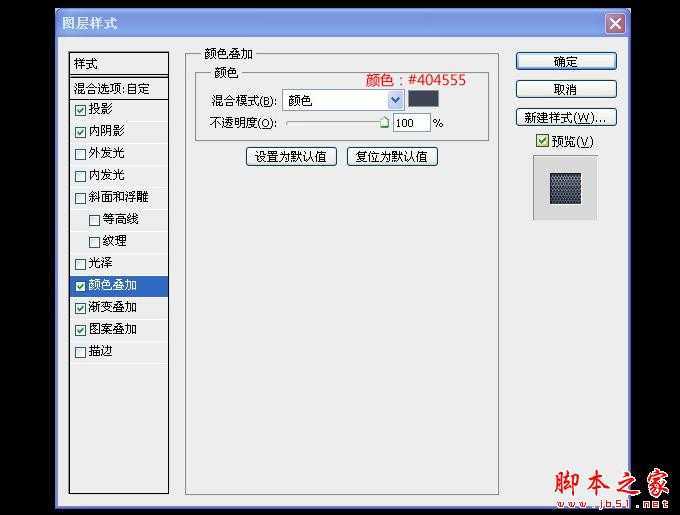This screenshot has width=680, height=515.
Task: Toggle the 图案叠加 checkbox
Action: (x=80, y=330)
